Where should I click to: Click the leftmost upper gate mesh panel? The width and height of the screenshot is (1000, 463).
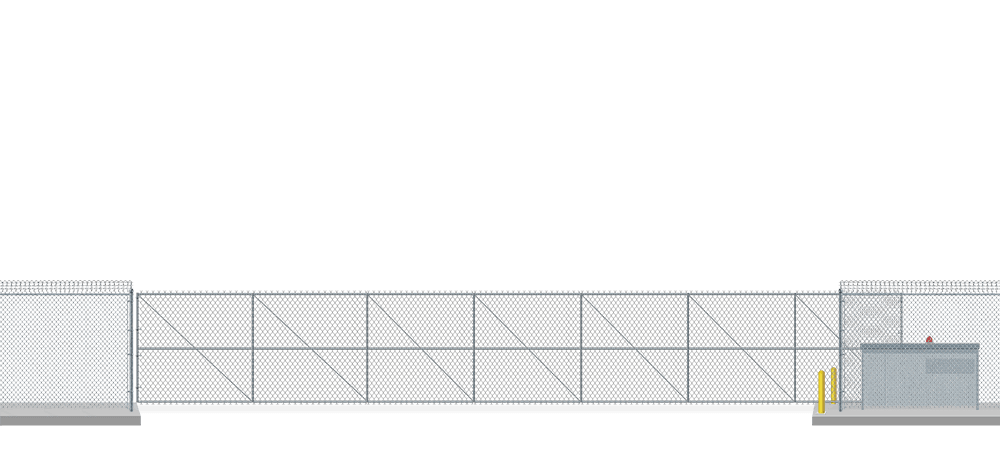pos(194,320)
